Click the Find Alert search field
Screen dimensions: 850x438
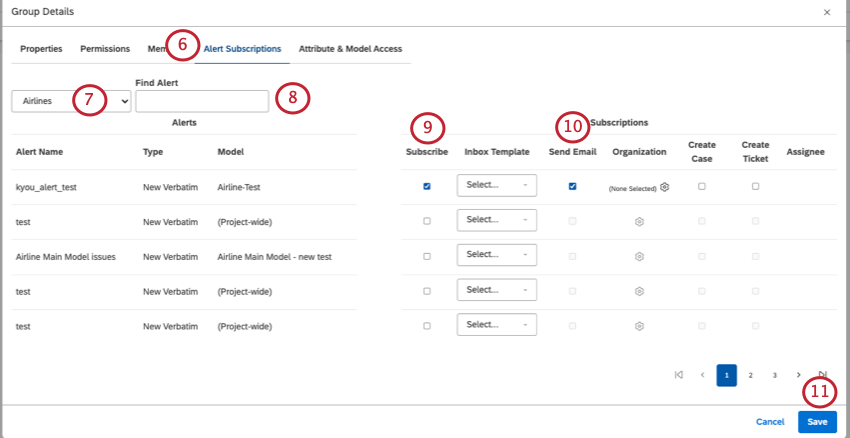[x=202, y=101]
